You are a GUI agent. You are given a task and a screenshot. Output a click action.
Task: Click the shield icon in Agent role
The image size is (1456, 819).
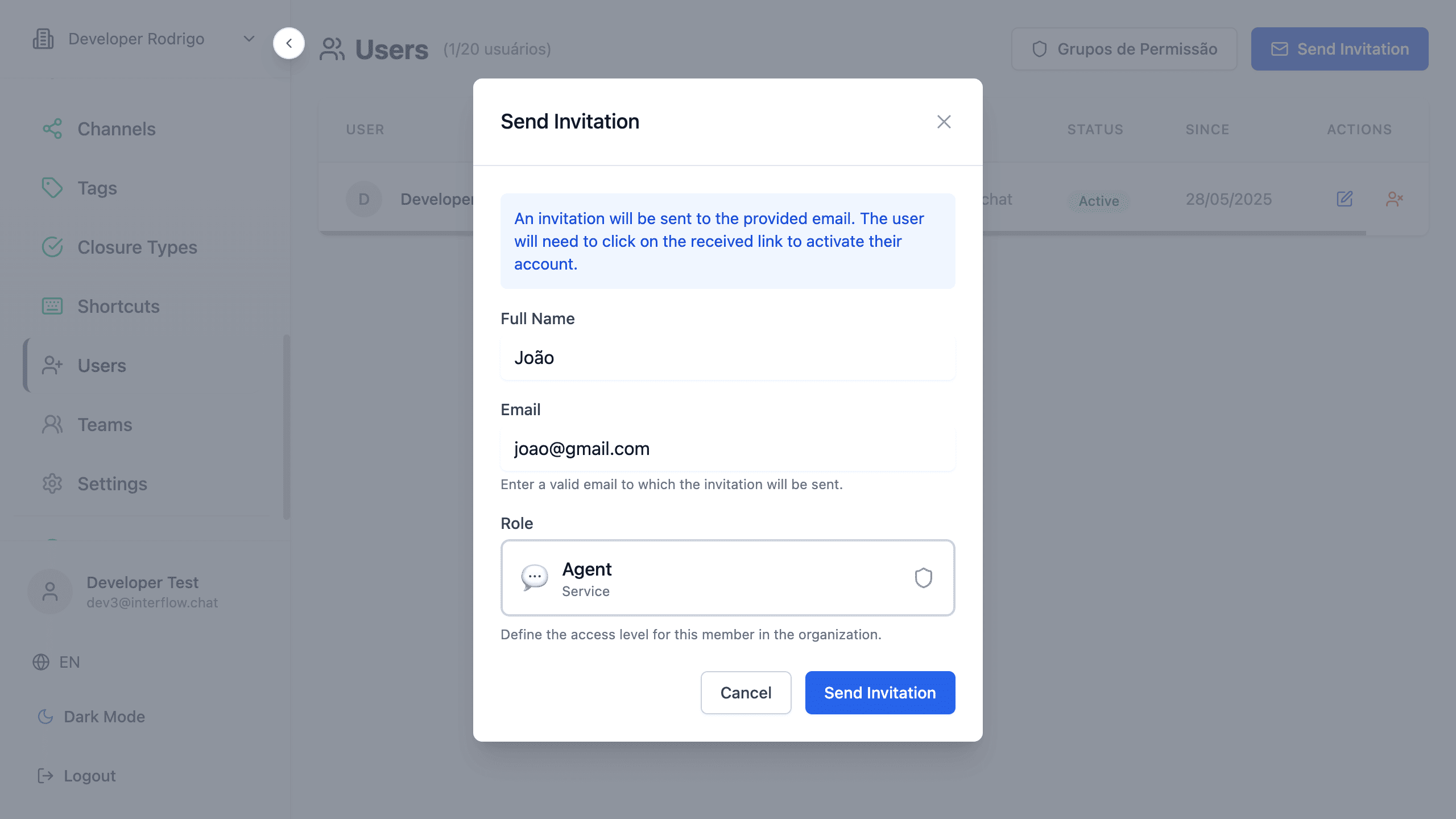tap(923, 578)
